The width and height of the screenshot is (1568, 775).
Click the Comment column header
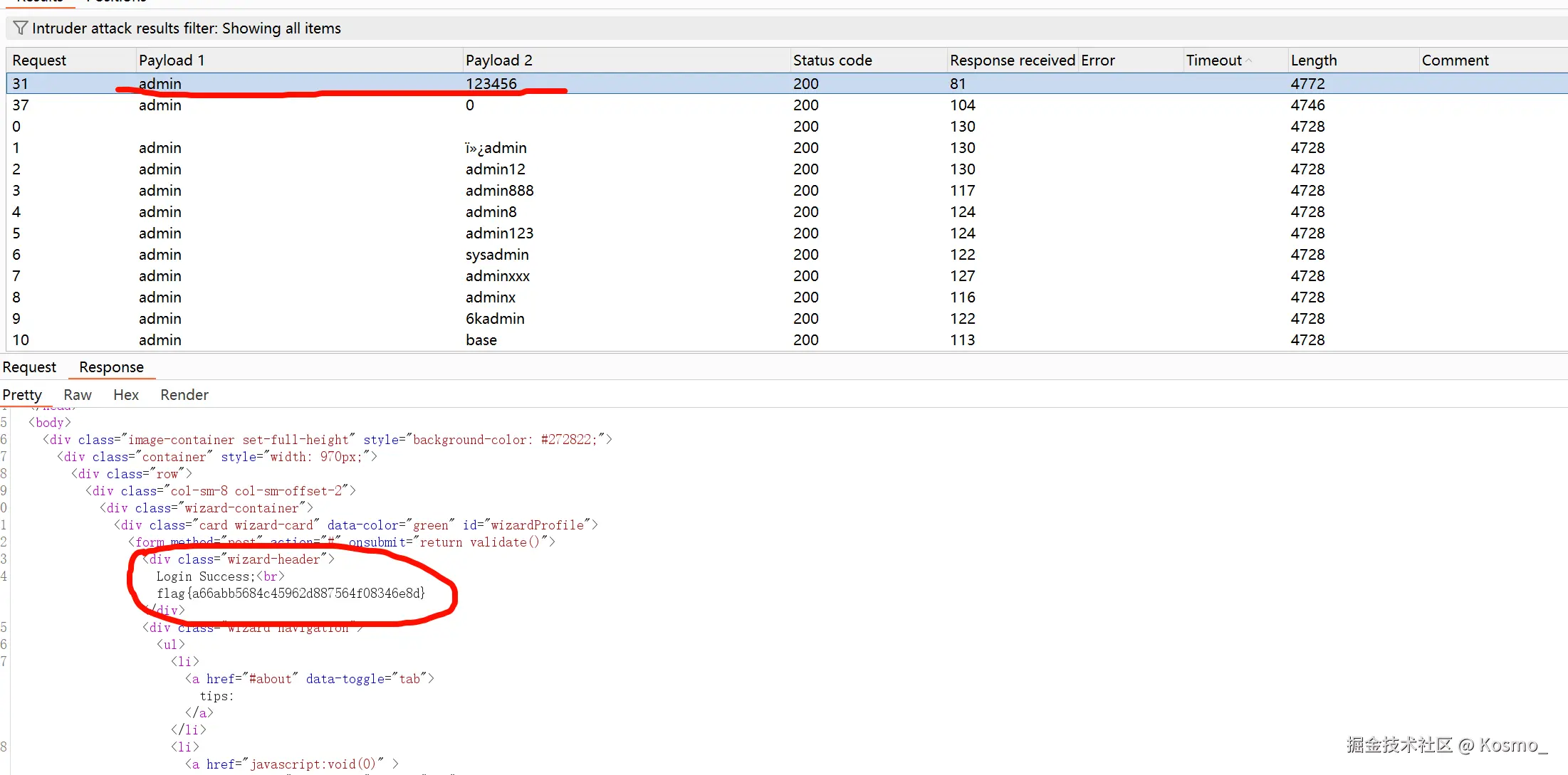pos(1455,60)
